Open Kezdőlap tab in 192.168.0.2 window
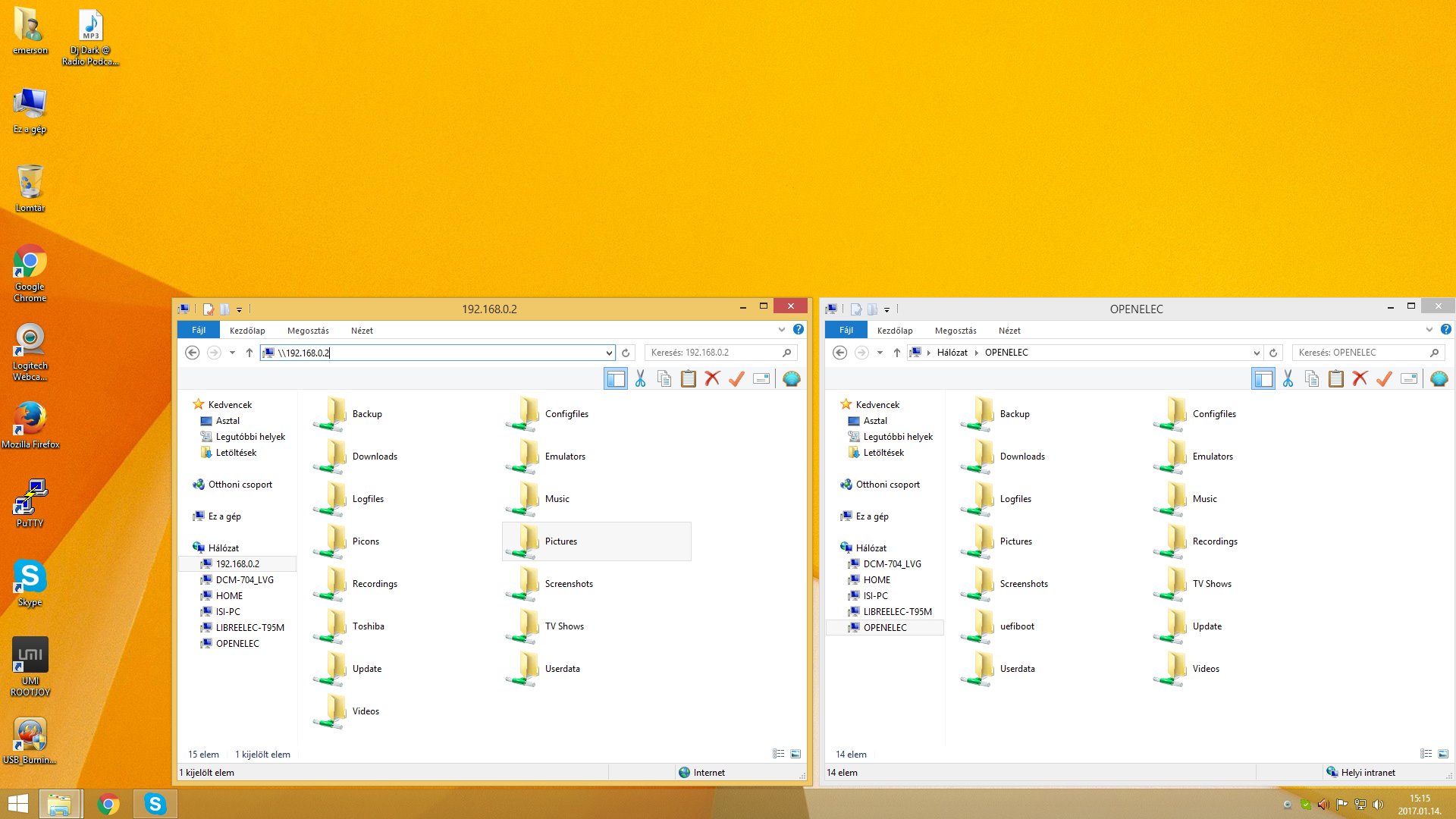This screenshot has height=819, width=1456. (247, 331)
